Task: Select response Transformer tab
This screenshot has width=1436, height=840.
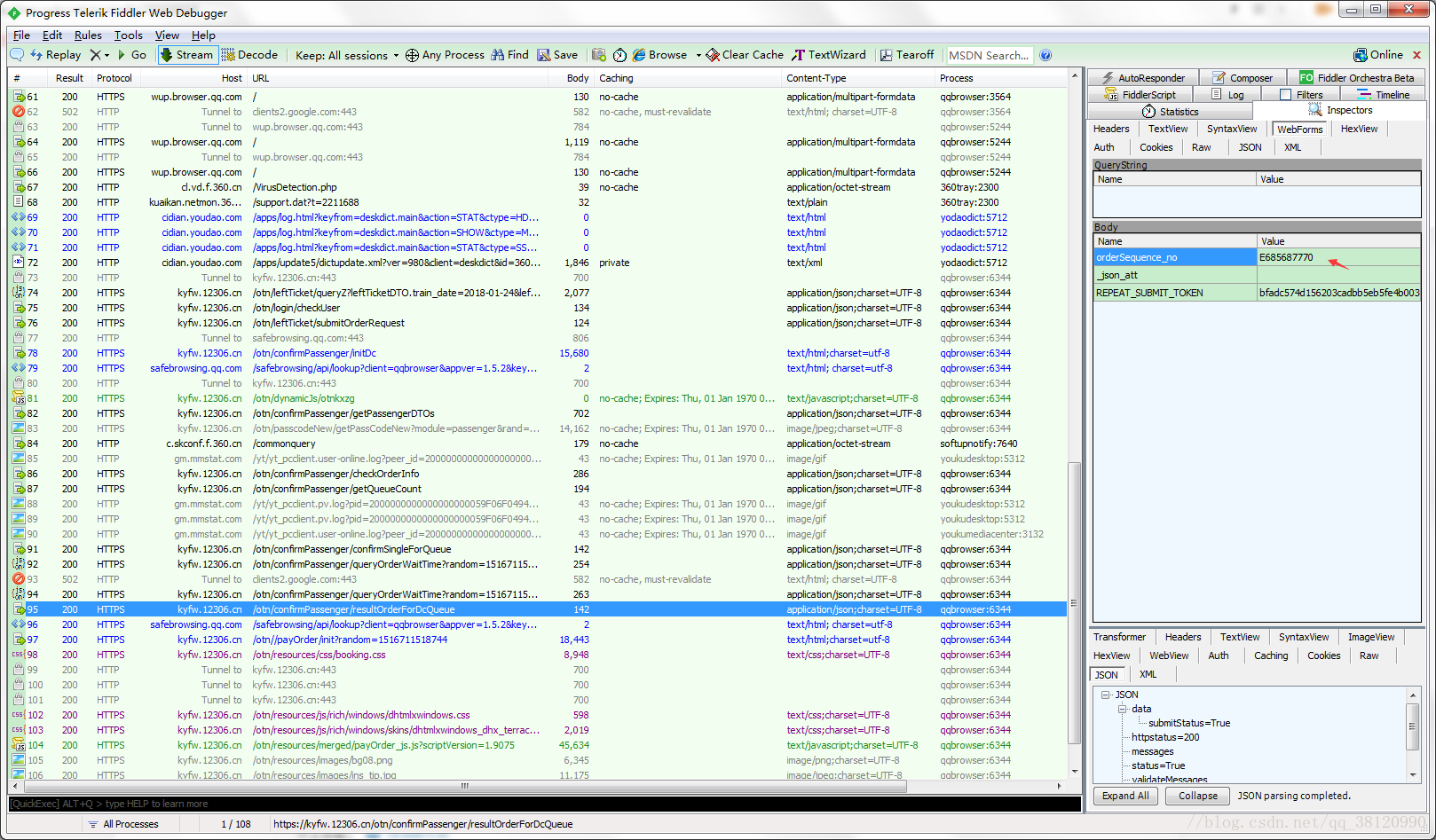Action: point(1119,638)
